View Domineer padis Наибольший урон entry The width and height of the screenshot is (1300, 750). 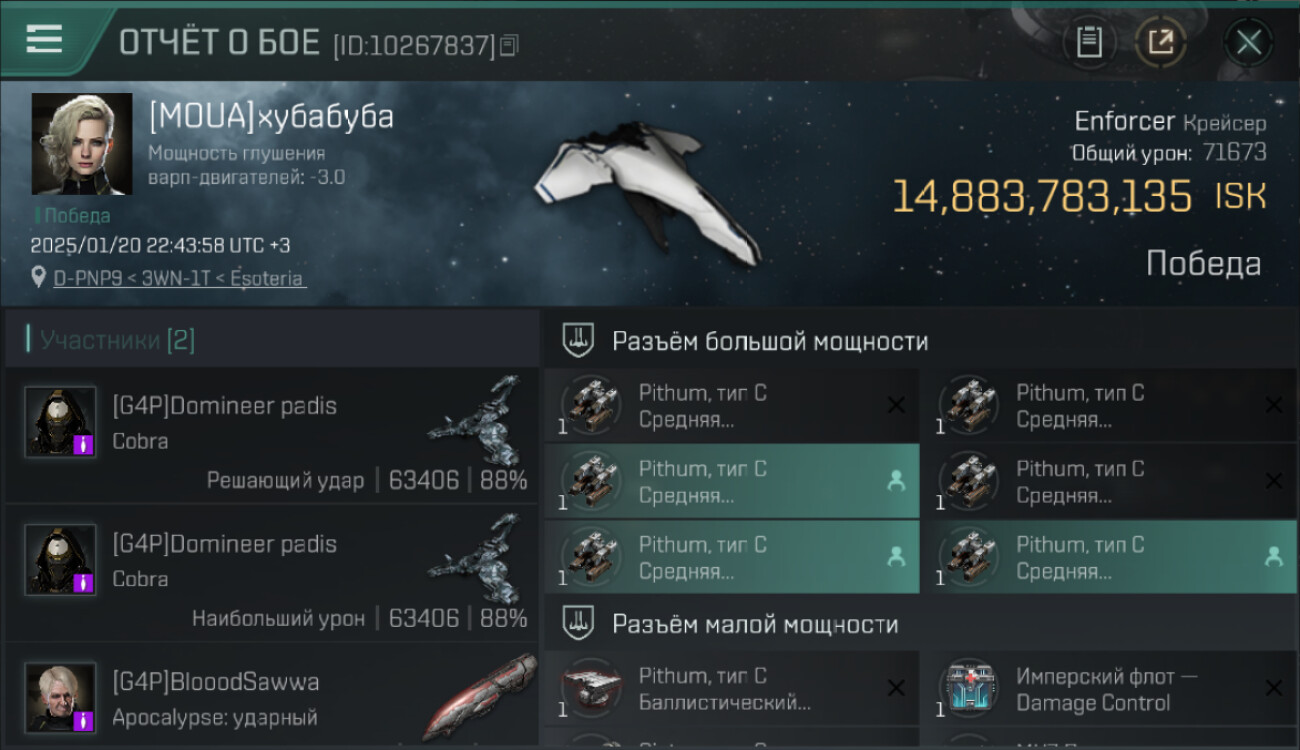coord(271,573)
